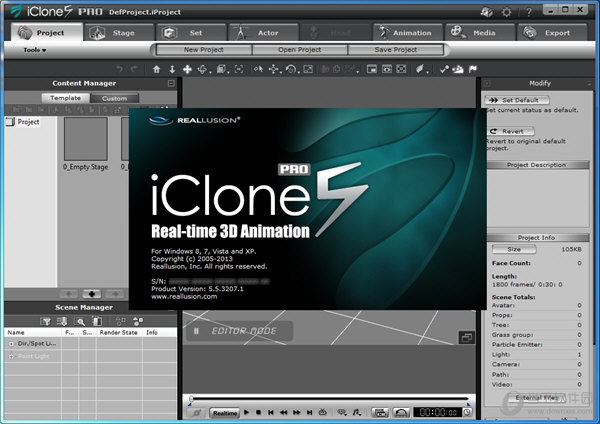Image resolution: width=600 pixels, height=424 pixels.
Task: Click the timeline scrubber track
Action: click(330, 399)
